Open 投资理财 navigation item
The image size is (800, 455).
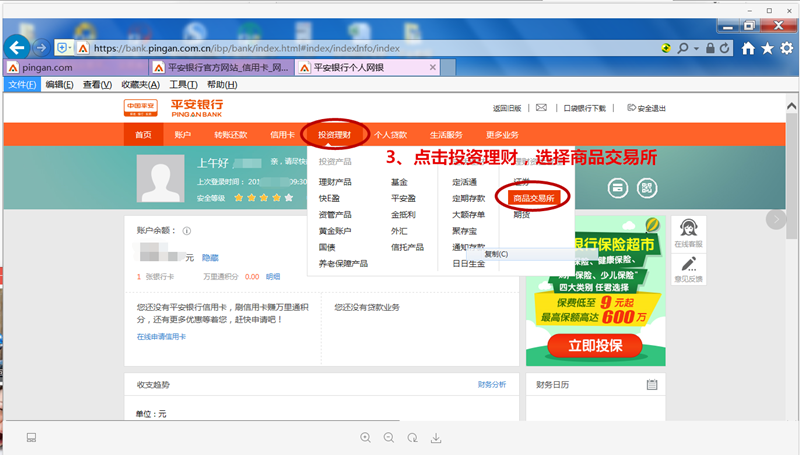coord(334,135)
